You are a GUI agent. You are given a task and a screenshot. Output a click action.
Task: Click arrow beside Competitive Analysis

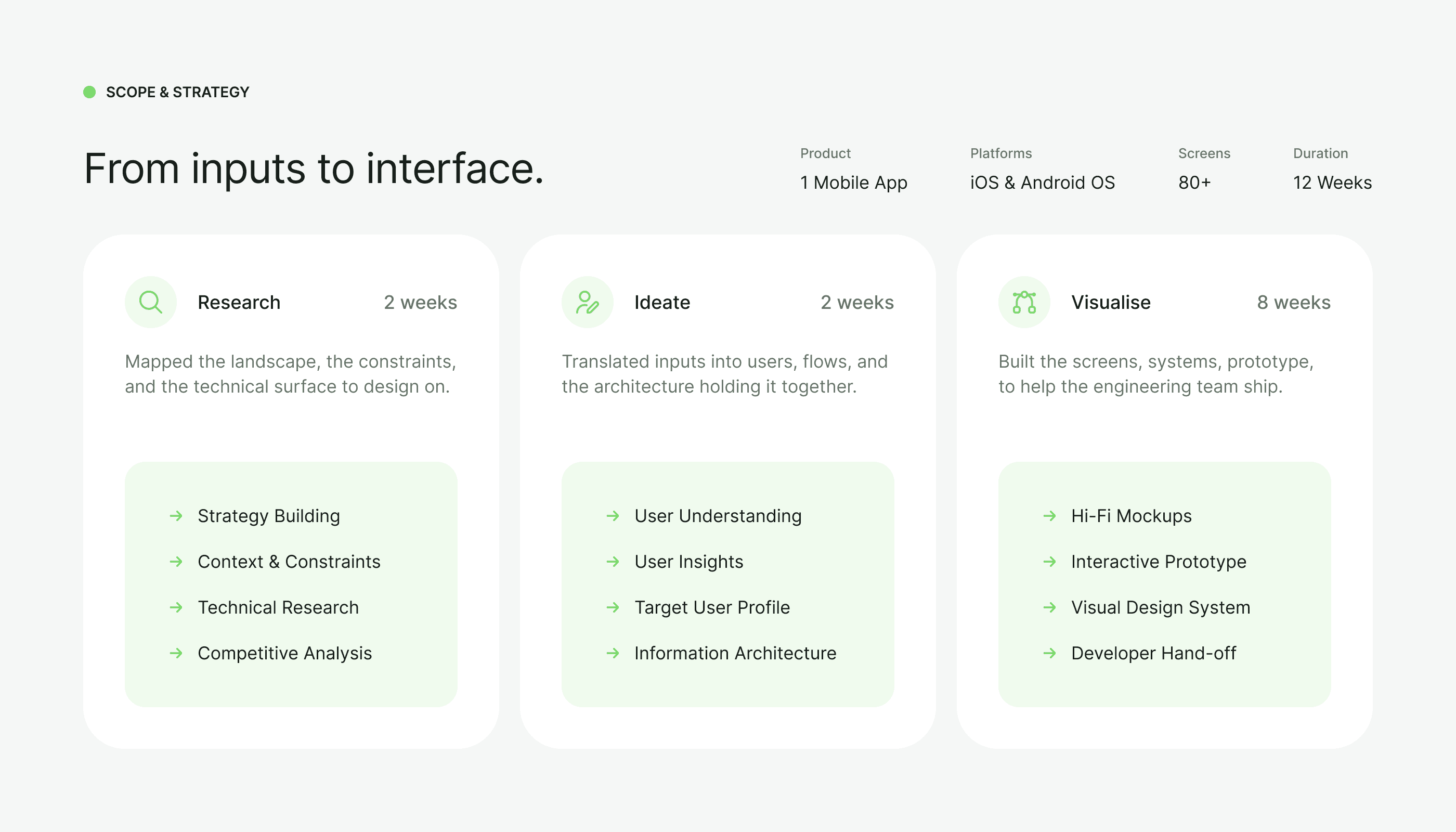[x=176, y=653]
